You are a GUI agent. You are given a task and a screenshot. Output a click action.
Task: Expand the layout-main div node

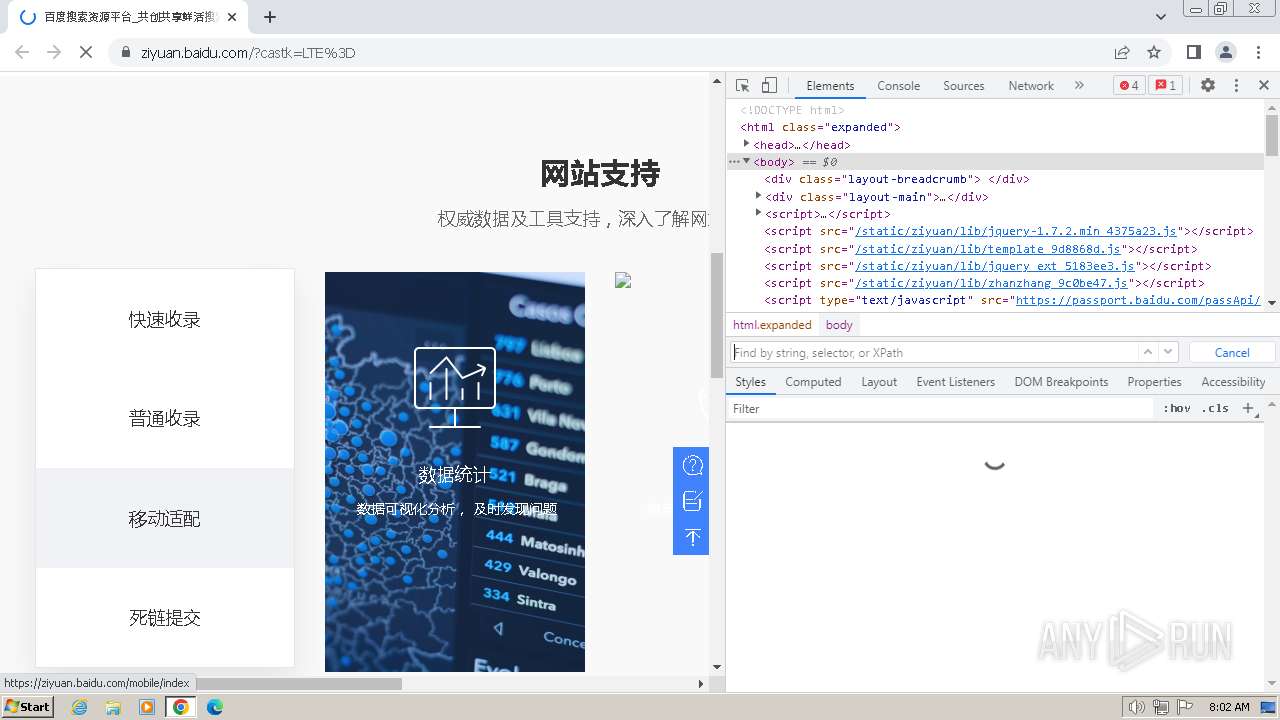758,196
